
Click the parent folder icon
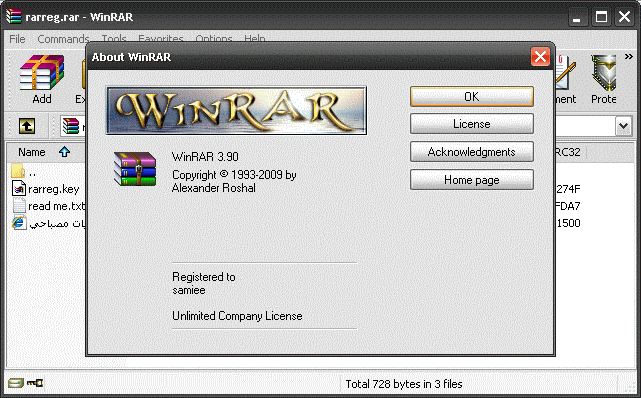click(x=18, y=171)
